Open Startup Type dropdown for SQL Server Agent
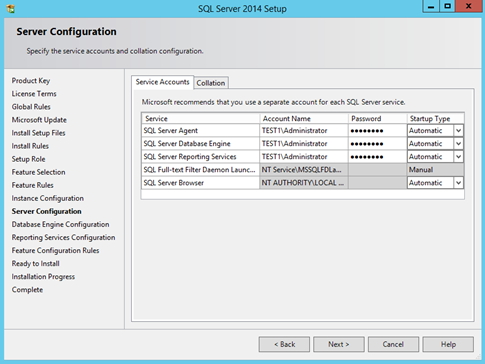 tap(458, 130)
